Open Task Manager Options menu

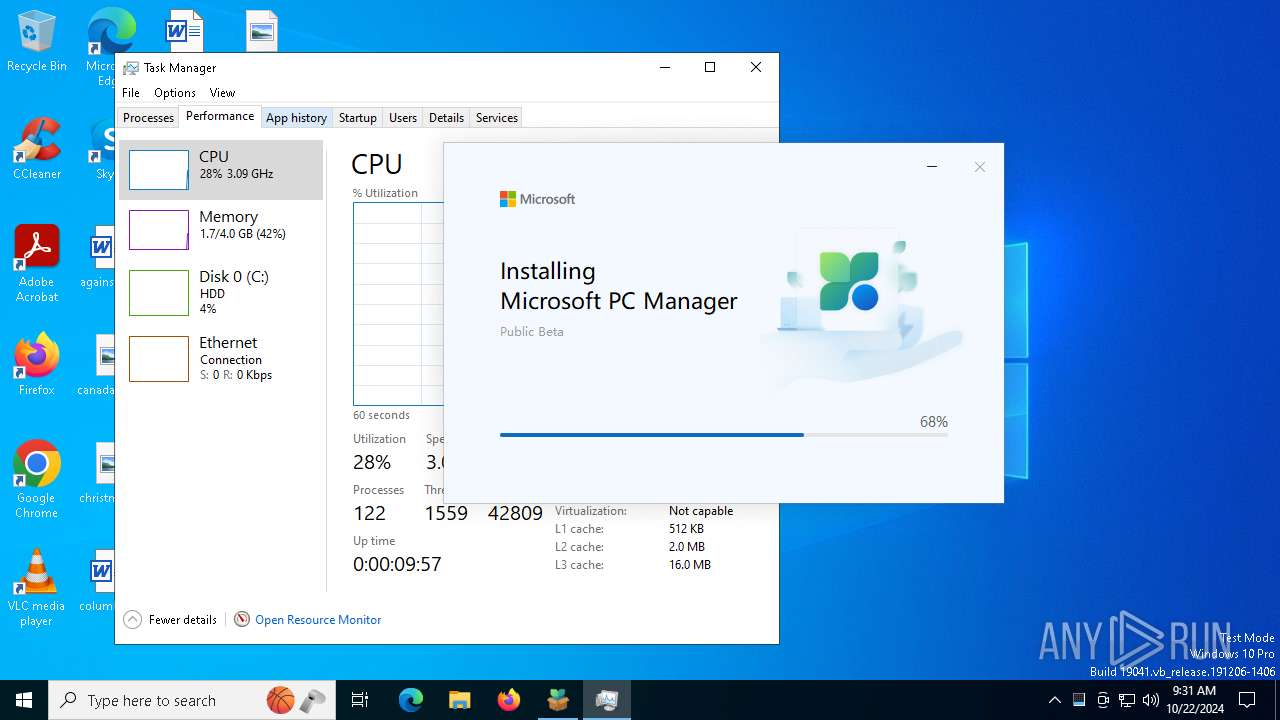175,92
